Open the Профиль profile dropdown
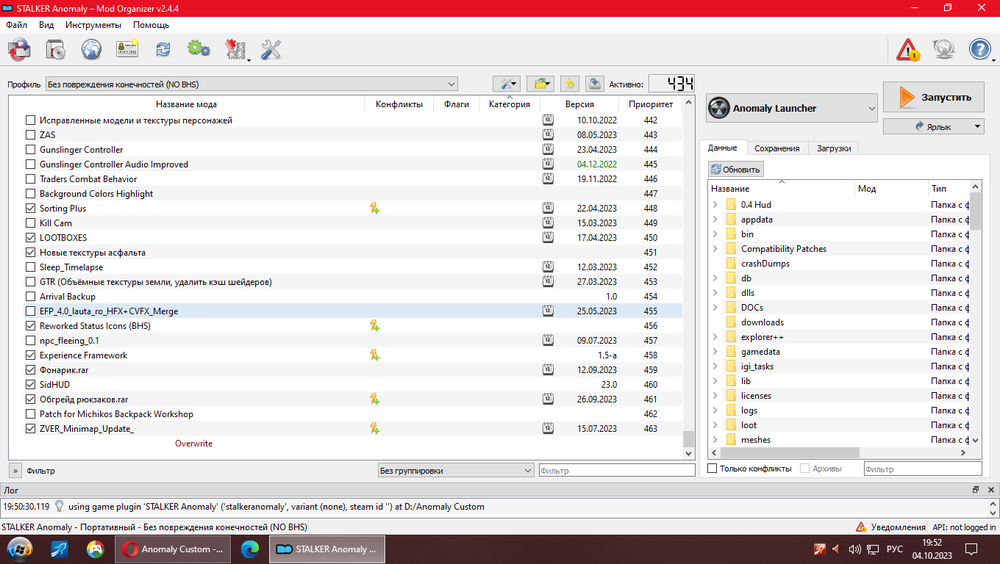This screenshot has height=564, width=1000. (x=251, y=84)
